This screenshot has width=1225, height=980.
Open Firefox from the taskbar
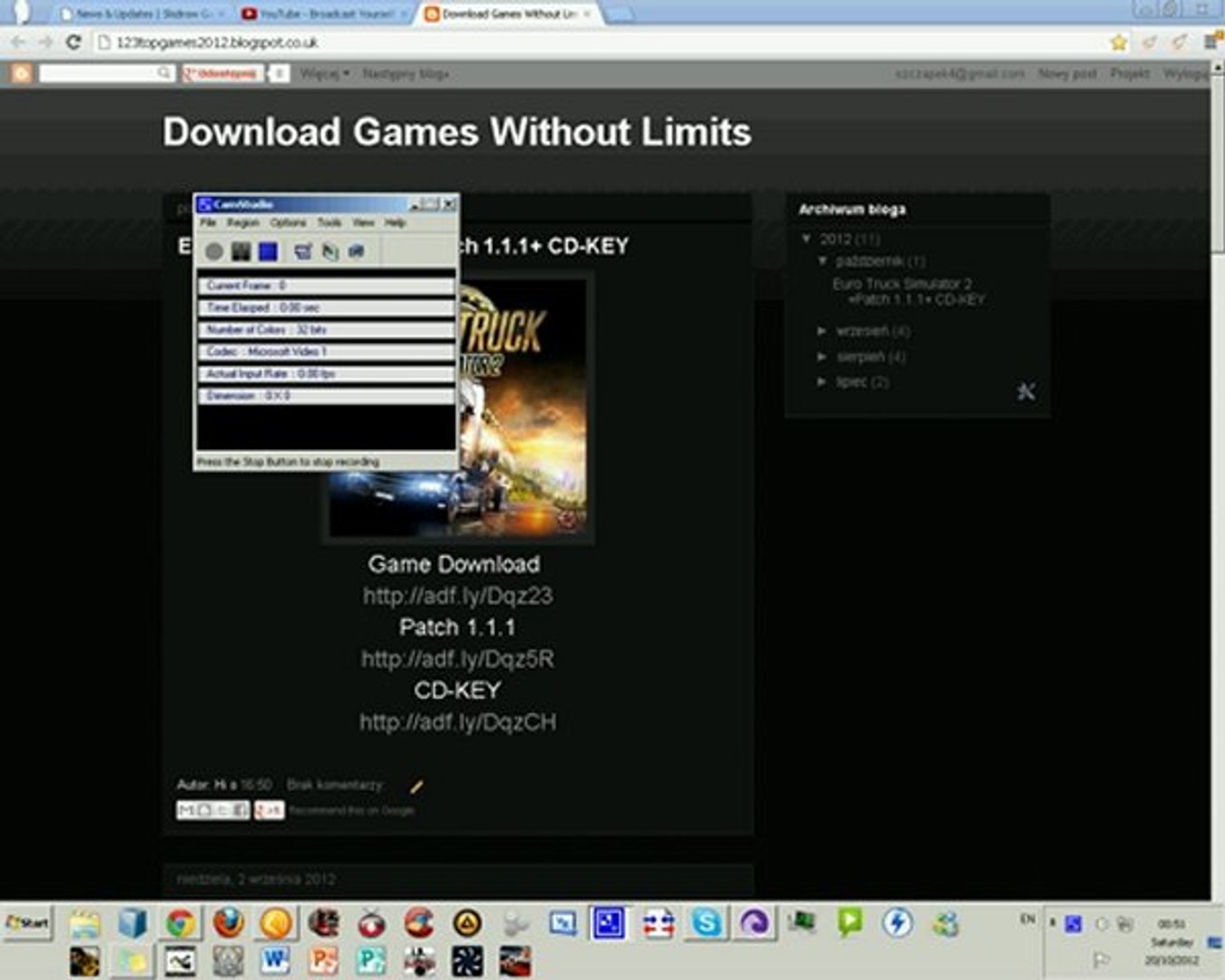coord(228,924)
